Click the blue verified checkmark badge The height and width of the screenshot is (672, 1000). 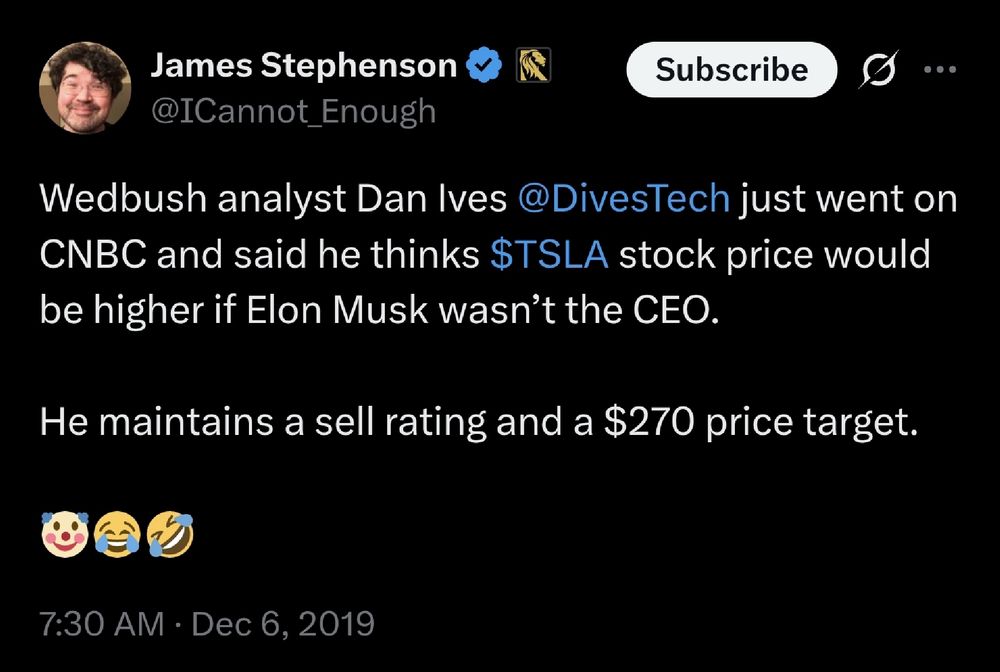486,67
